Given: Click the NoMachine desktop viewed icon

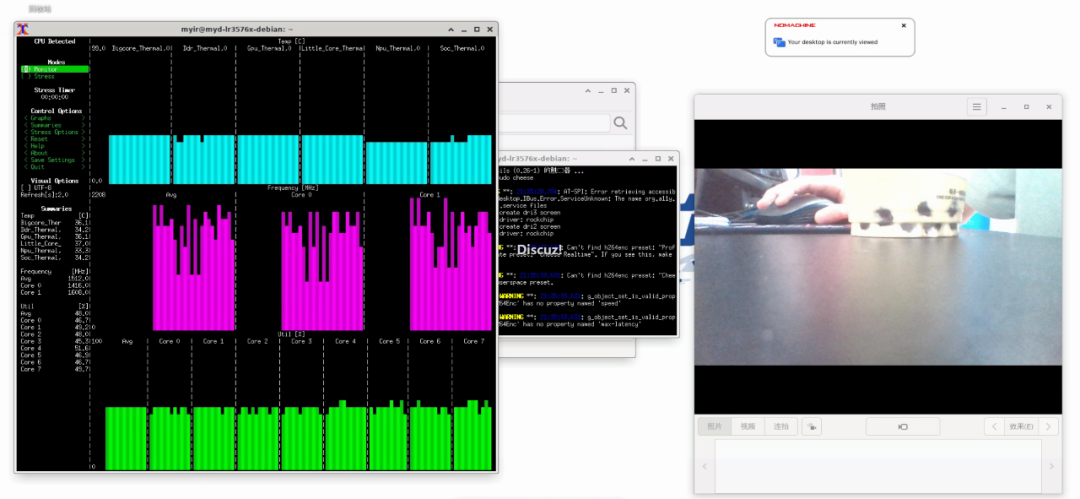Looking at the screenshot, I should click(x=779, y=42).
